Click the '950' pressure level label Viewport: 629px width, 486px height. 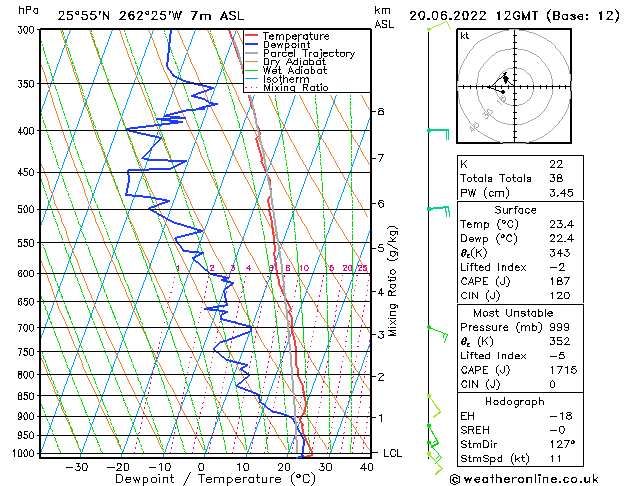click(28, 435)
